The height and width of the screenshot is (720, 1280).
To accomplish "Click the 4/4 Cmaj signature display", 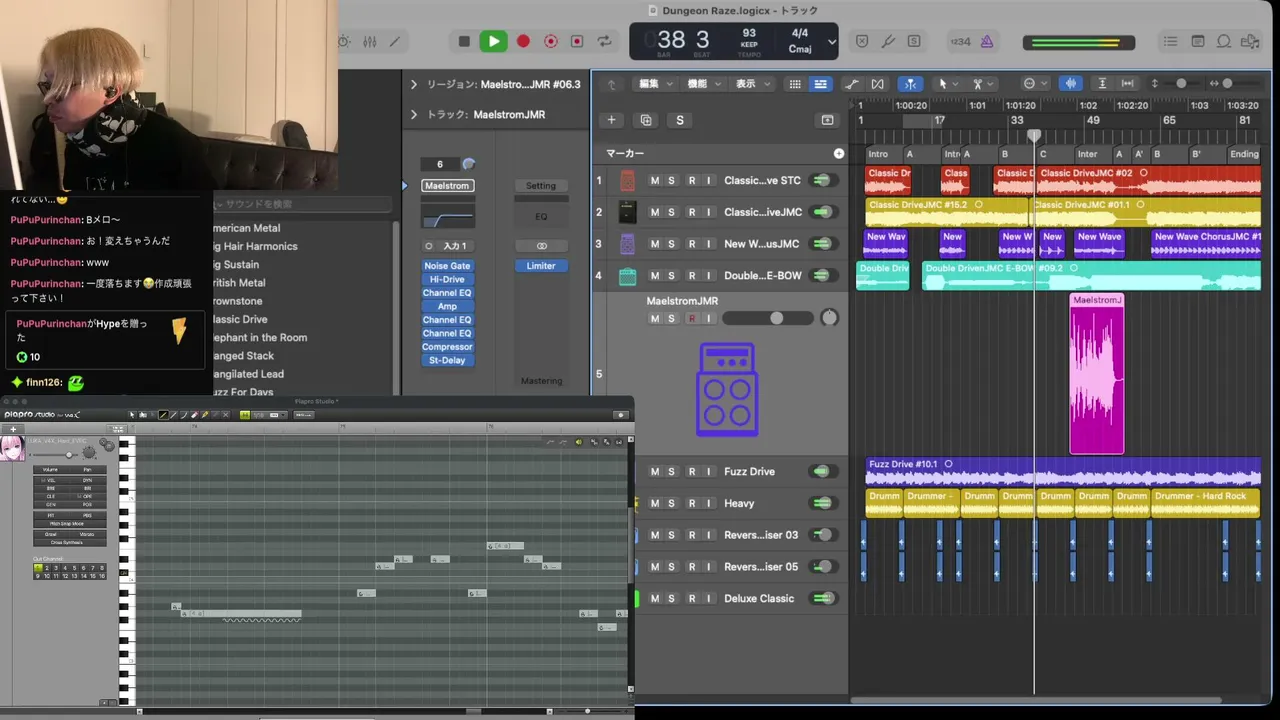I will [x=800, y=41].
